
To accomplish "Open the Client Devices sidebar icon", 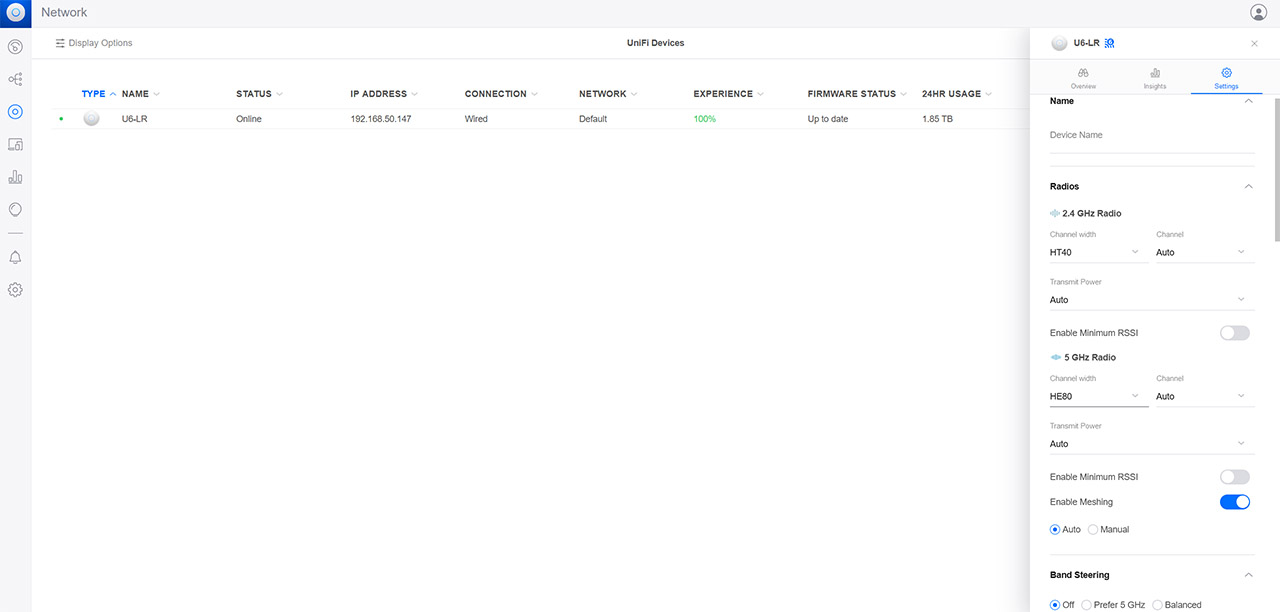I will point(15,144).
